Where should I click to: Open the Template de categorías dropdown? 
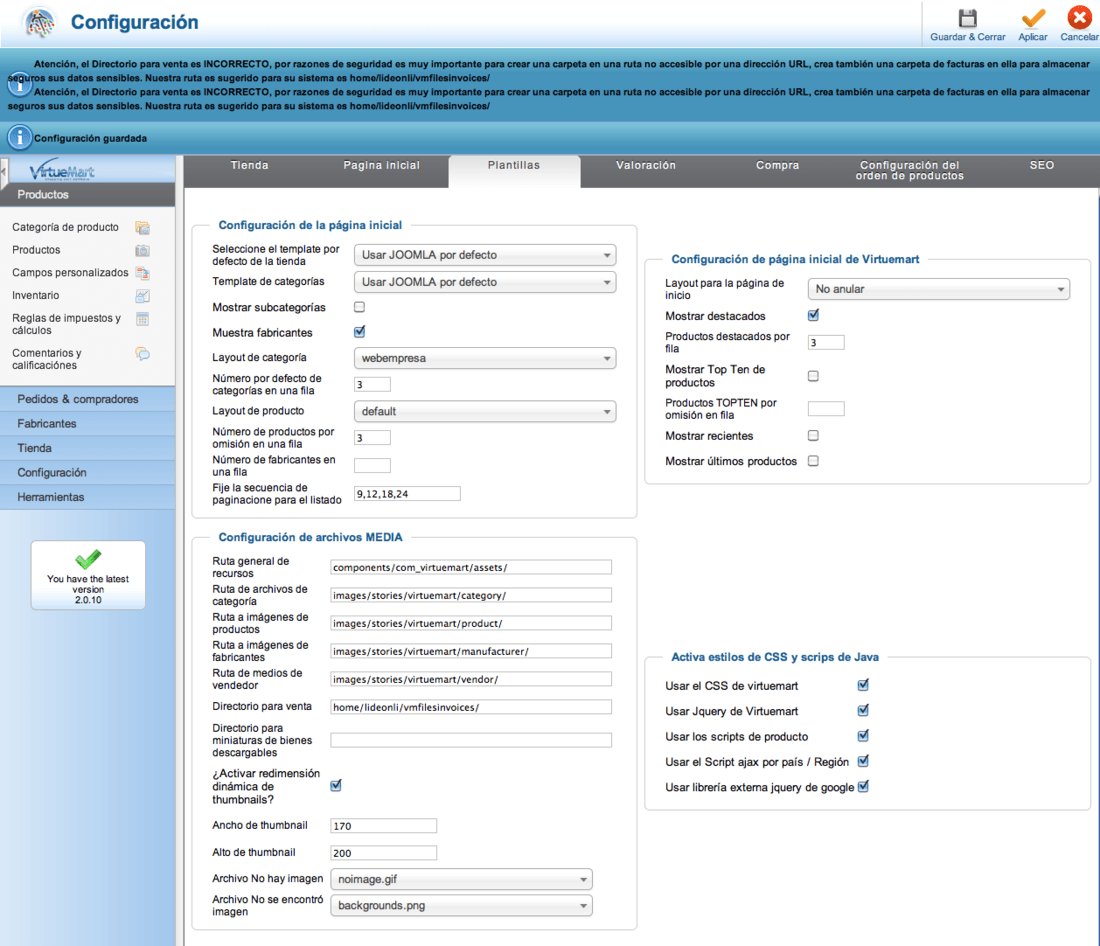pos(485,282)
